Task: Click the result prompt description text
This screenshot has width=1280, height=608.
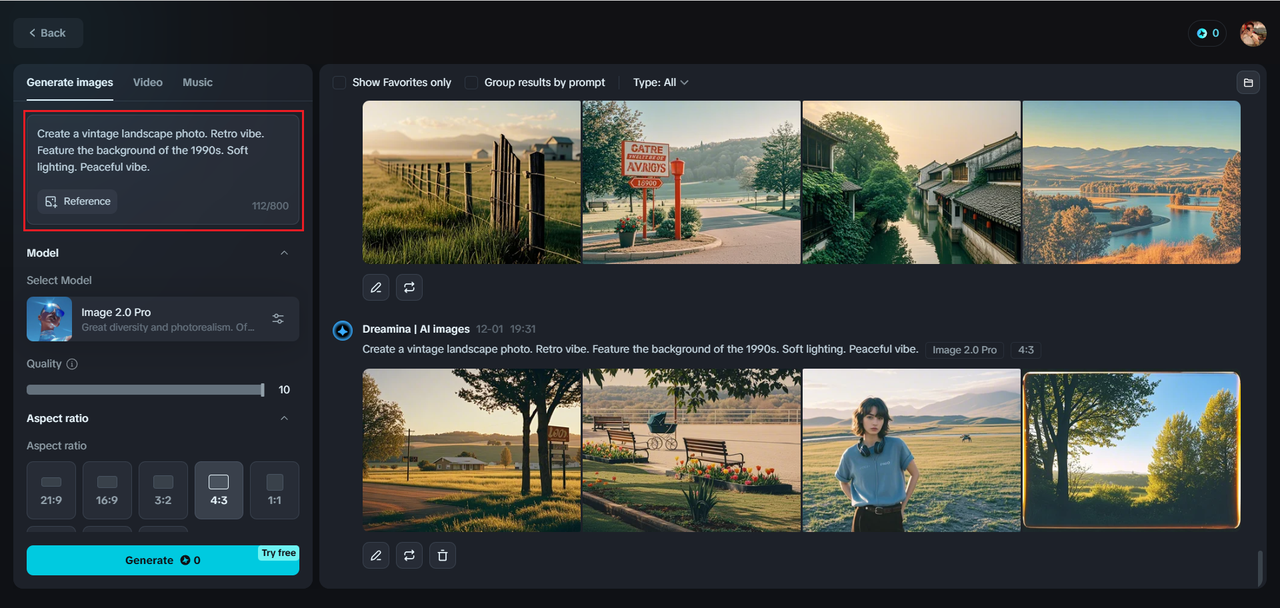Action: tap(640, 349)
